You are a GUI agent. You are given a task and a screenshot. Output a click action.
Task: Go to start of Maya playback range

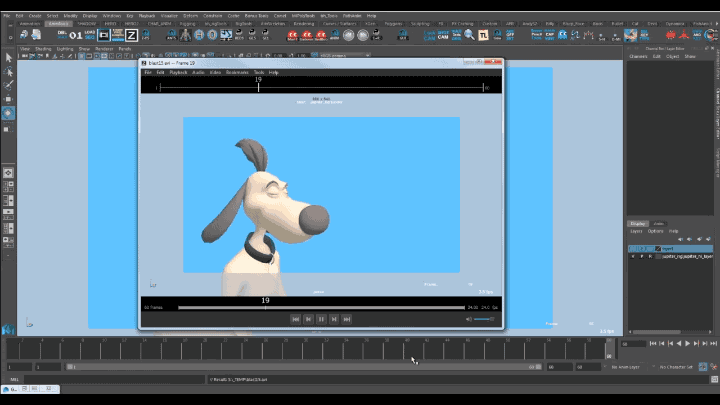(x=653, y=343)
